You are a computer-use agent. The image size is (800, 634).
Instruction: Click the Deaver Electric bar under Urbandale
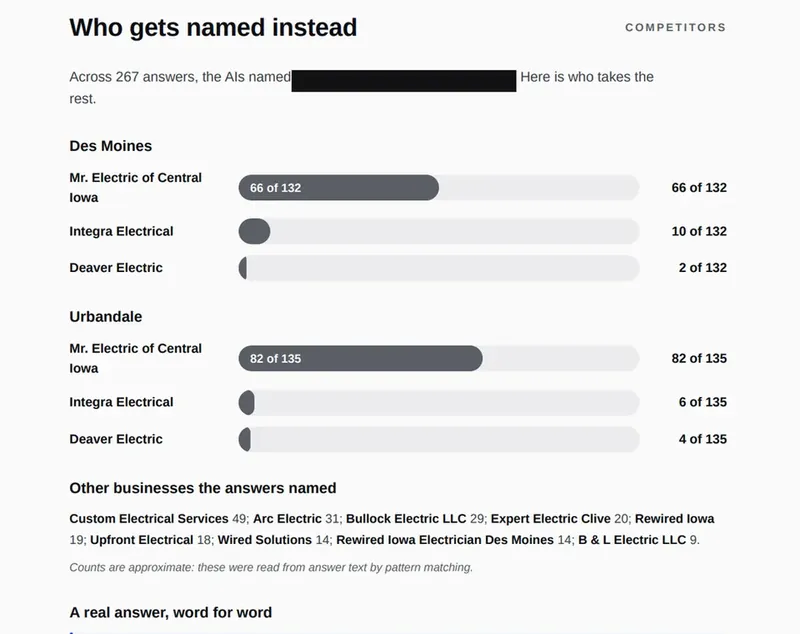pyautogui.click(x=439, y=439)
